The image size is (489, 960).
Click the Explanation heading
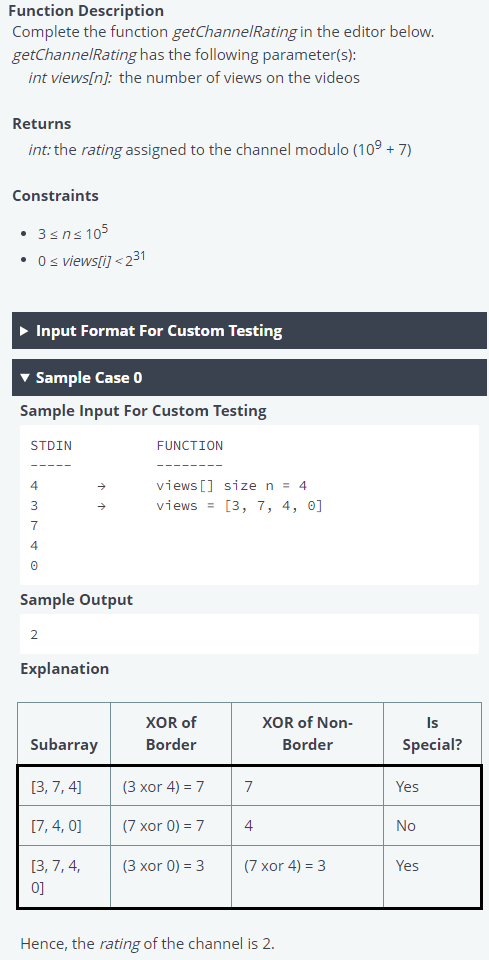(x=64, y=669)
